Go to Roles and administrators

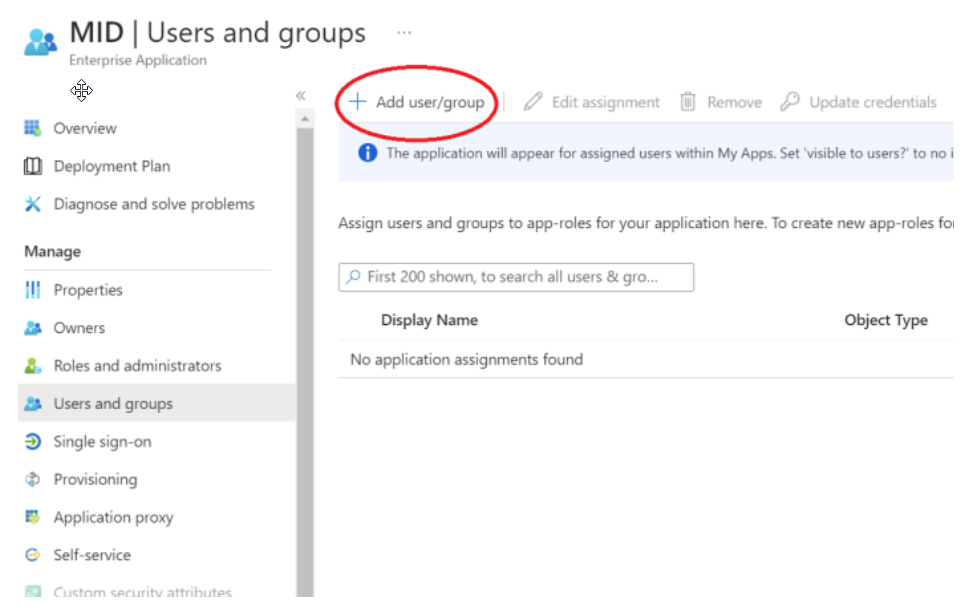point(137,366)
